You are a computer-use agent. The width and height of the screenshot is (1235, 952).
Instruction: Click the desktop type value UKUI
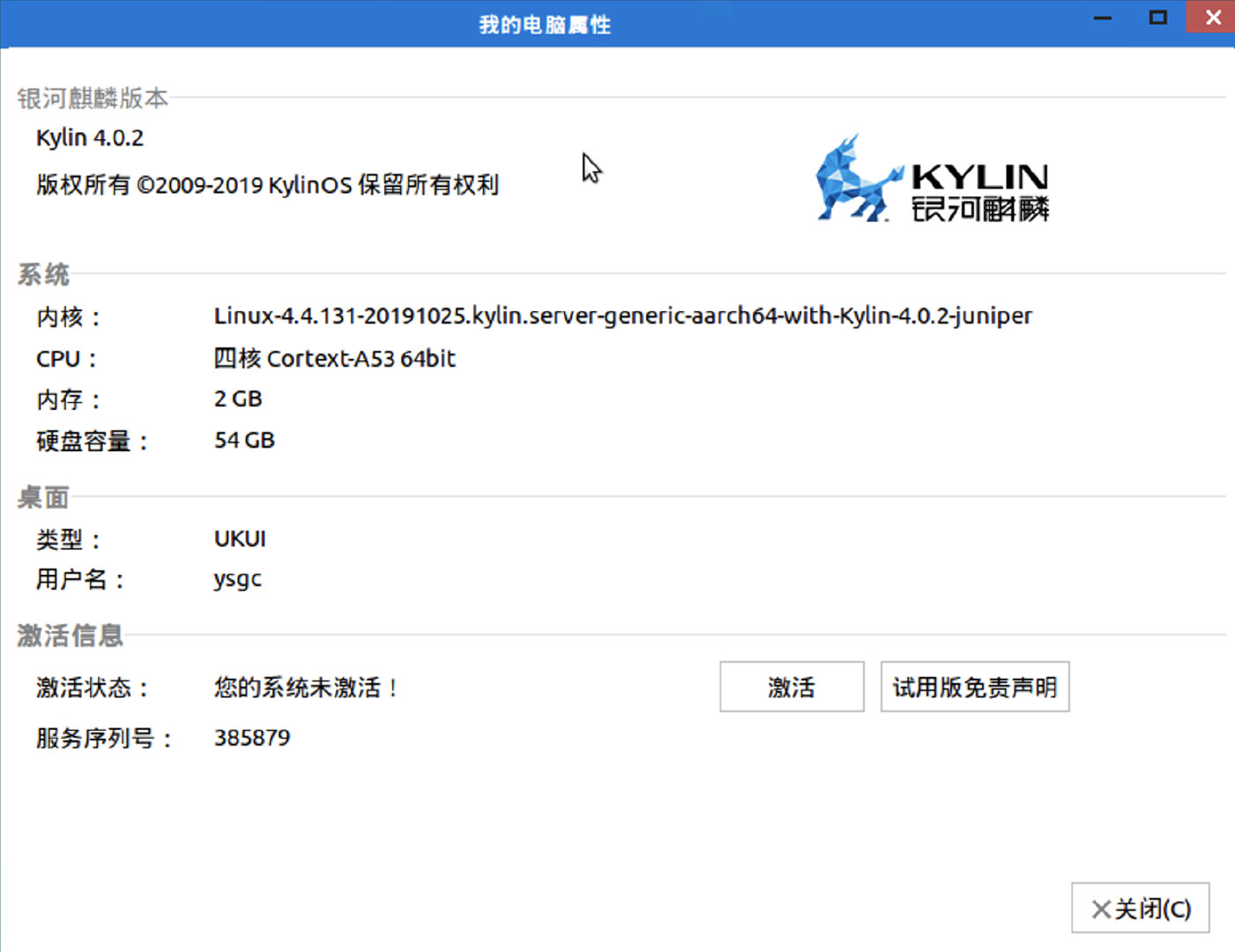point(240,539)
